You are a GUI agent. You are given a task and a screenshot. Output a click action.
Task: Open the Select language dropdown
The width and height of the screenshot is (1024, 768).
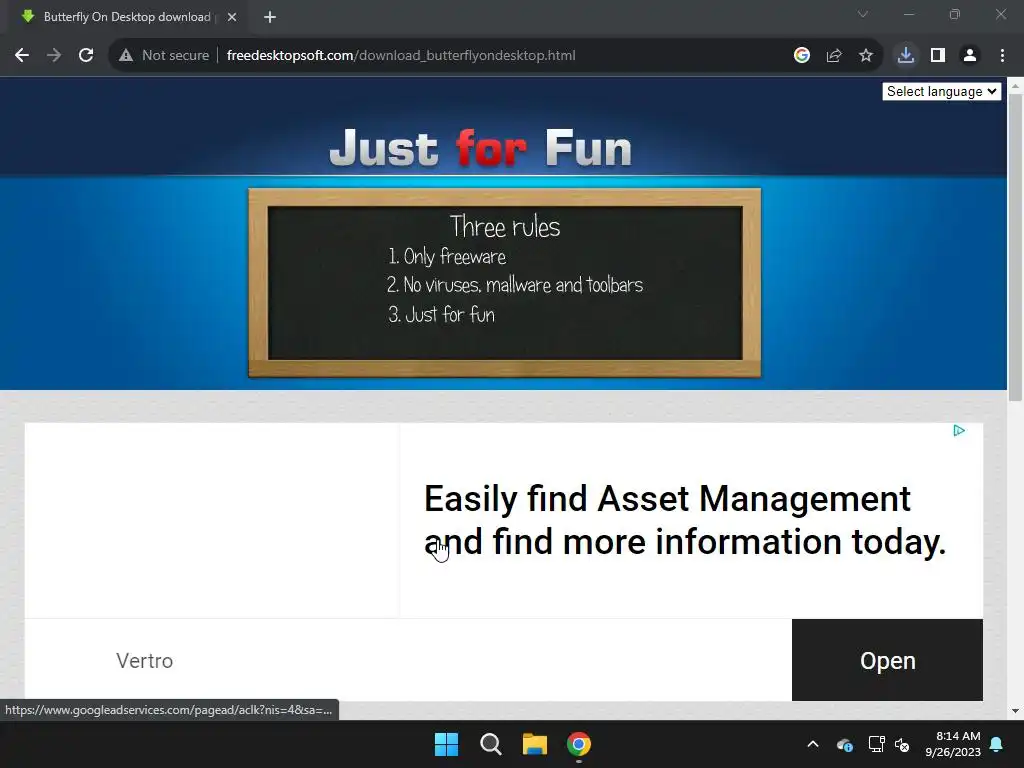(x=941, y=91)
